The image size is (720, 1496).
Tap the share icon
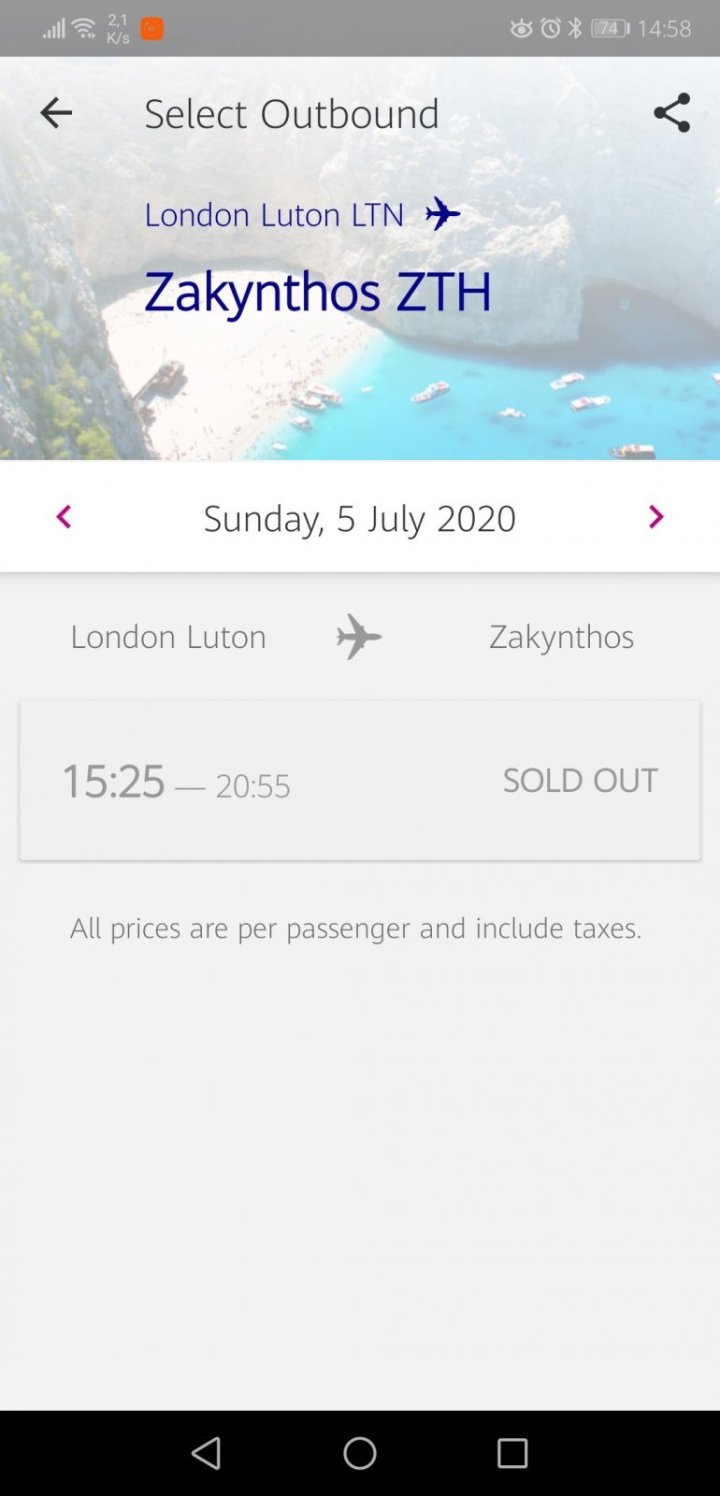[x=672, y=113]
